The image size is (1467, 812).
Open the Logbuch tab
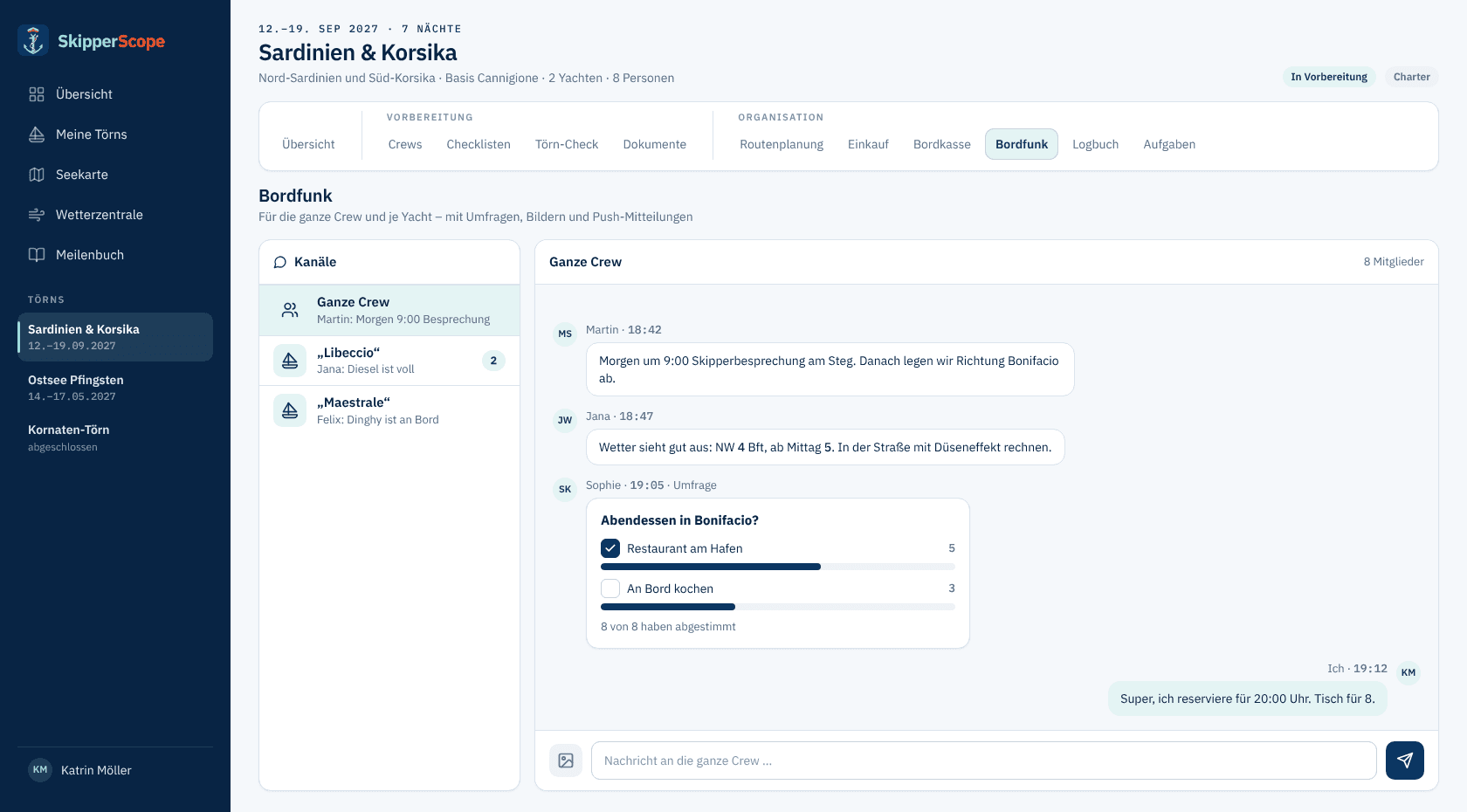(x=1096, y=144)
